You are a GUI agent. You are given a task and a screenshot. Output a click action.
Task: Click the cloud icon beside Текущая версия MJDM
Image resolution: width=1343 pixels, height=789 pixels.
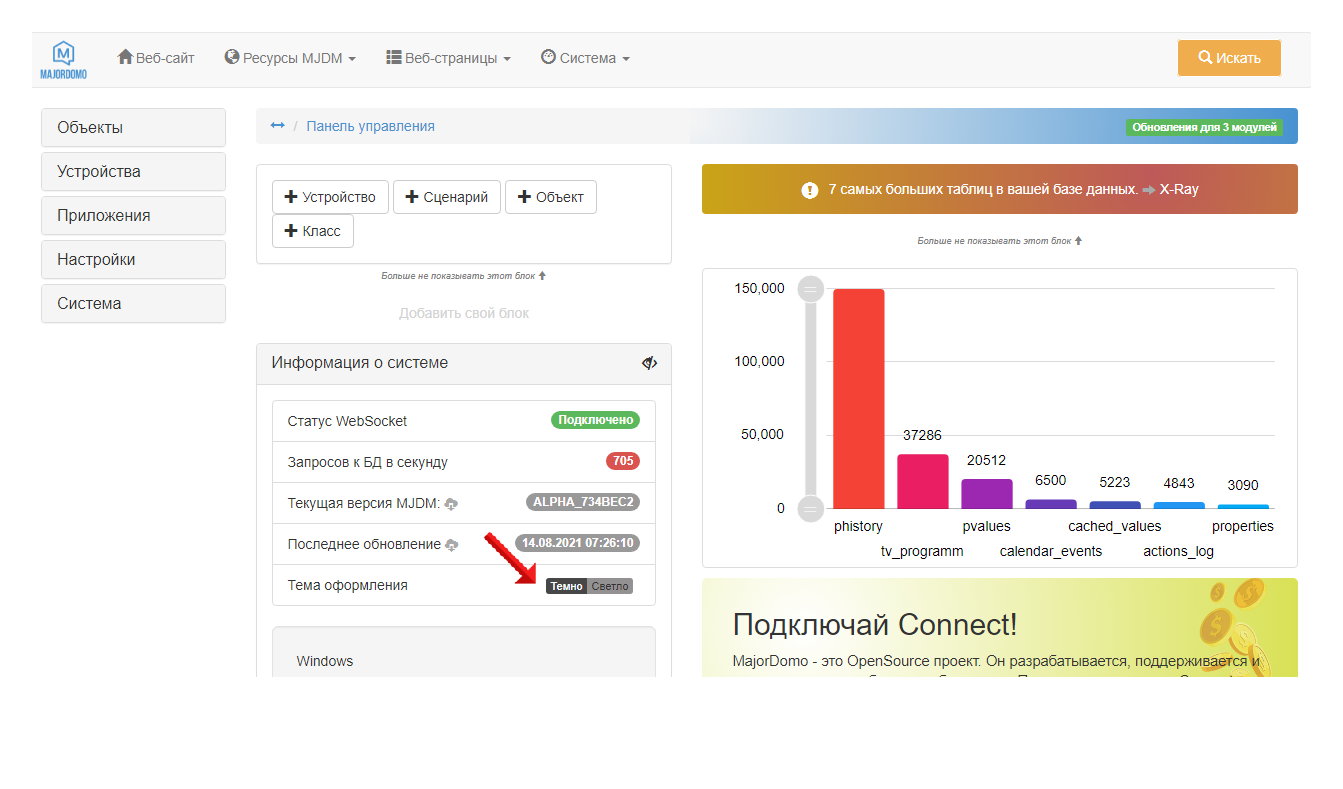pos(451,504)
